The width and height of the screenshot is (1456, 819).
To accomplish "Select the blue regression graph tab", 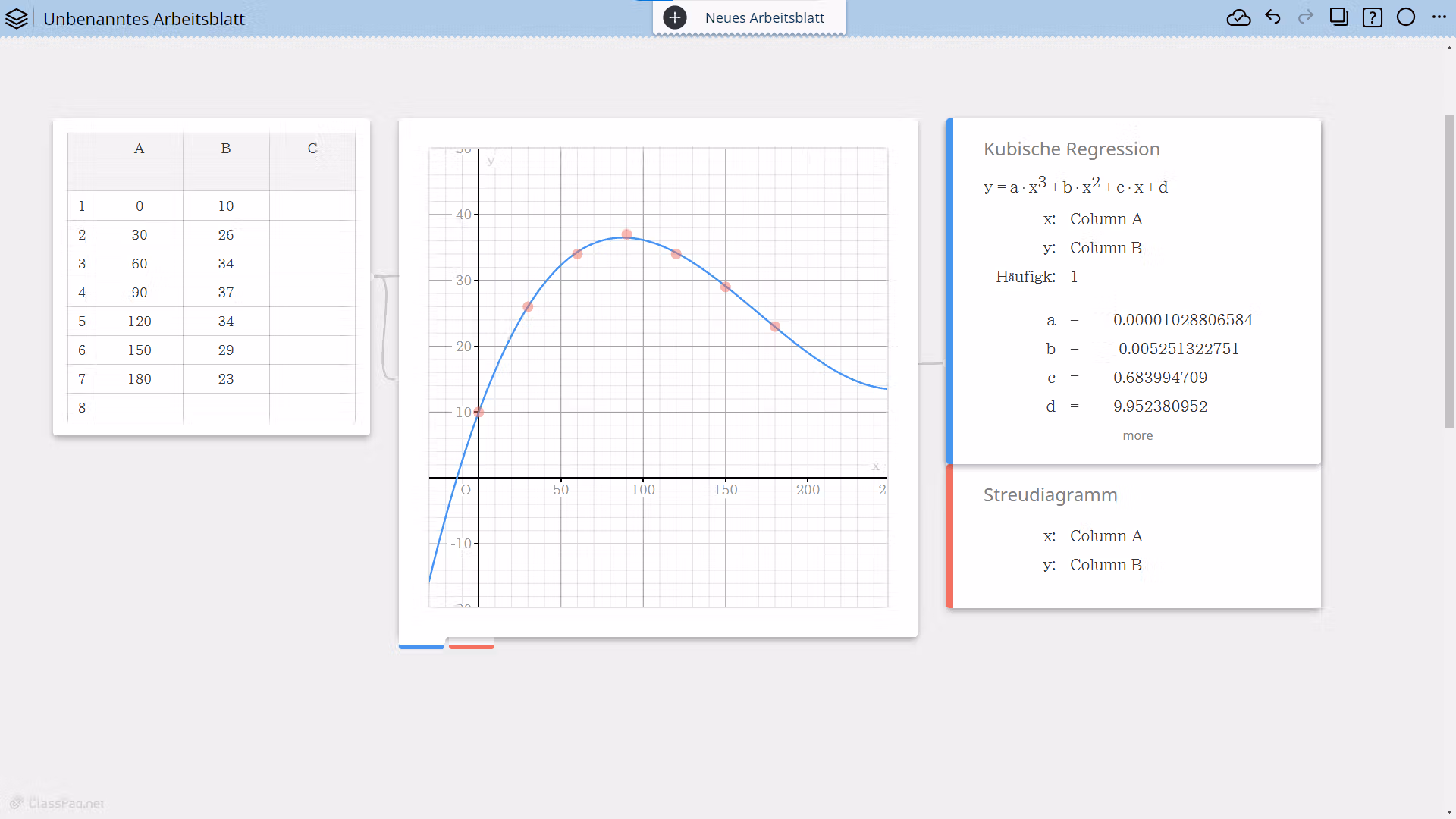I will click(422, 645).
